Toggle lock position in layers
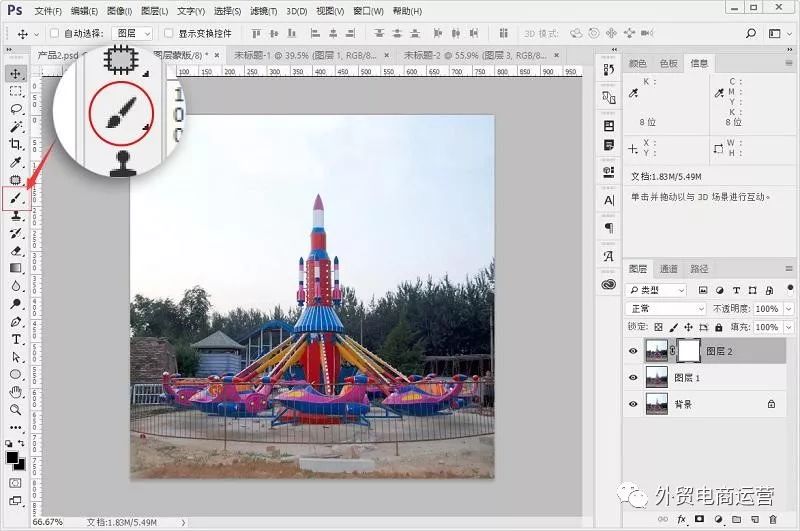This screenshot has width=800, height=531. point(688,327)
